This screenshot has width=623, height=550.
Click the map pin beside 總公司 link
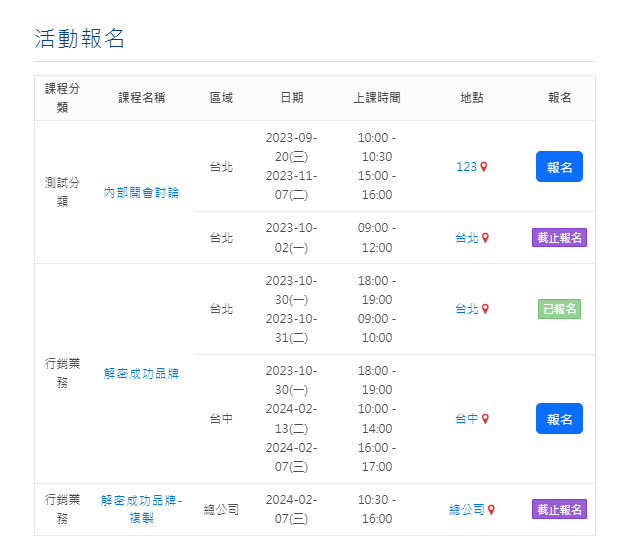(x=491, y=510)
